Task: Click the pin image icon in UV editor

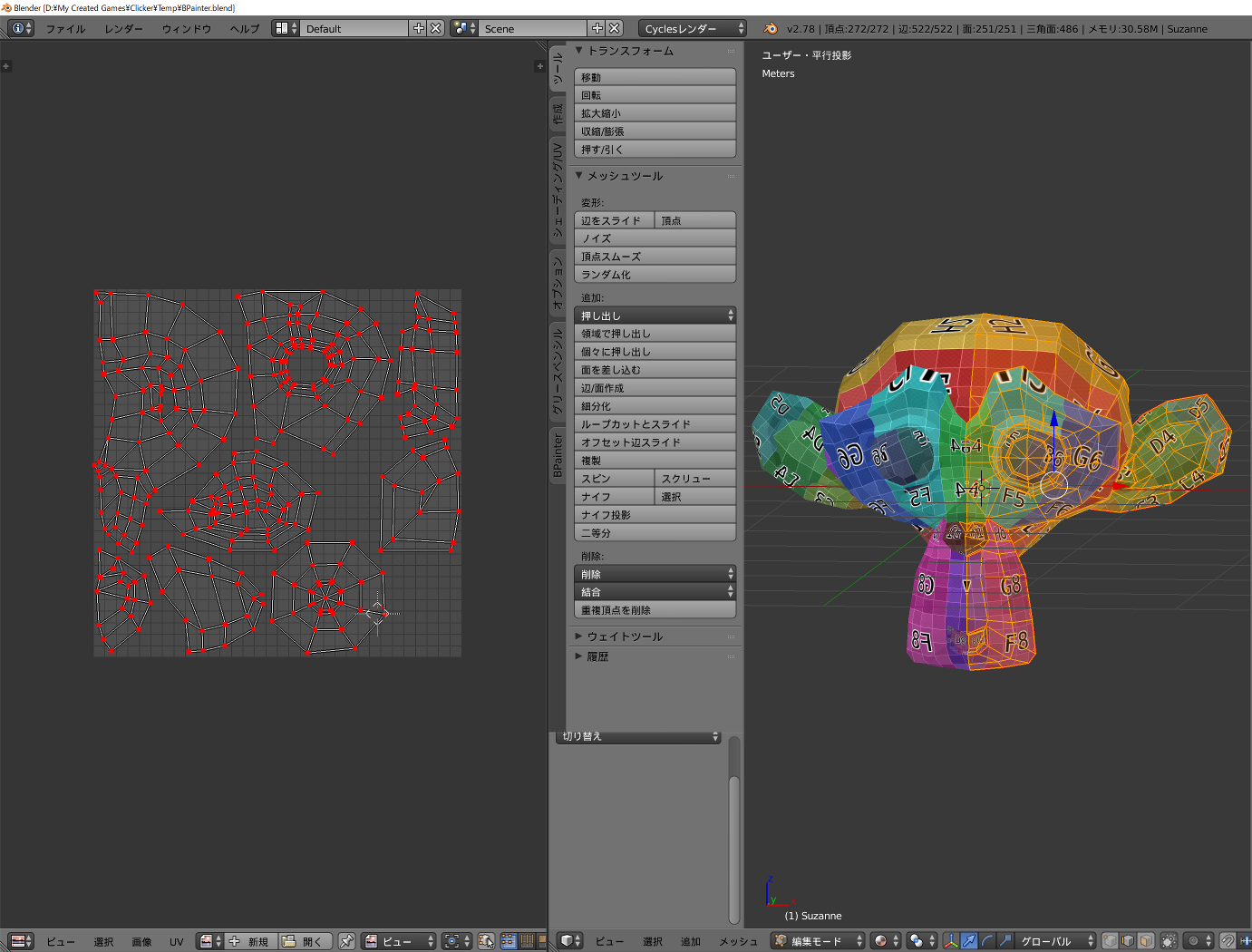Action: (346, 941)
